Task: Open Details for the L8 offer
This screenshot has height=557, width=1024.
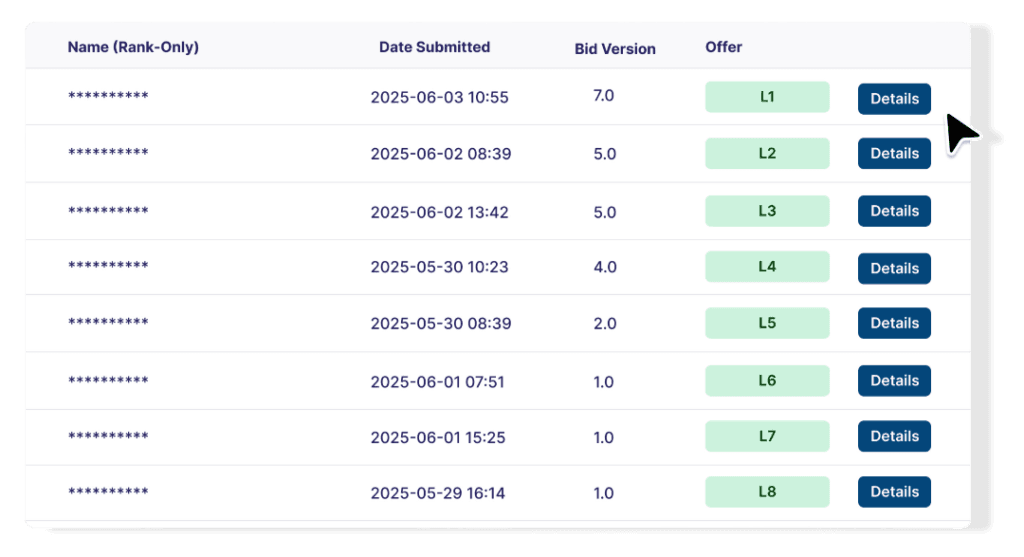Action: click(894, 491)
